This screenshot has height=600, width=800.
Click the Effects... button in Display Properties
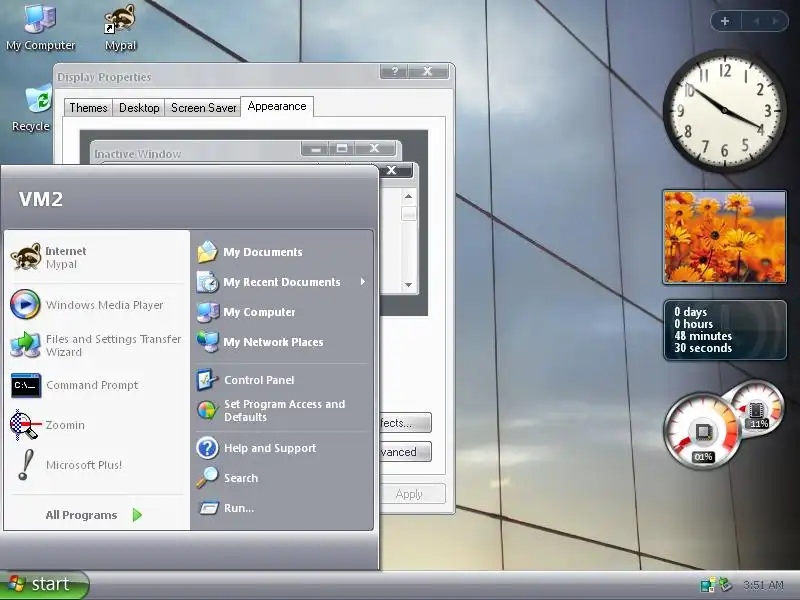click(x=406, y=423)
